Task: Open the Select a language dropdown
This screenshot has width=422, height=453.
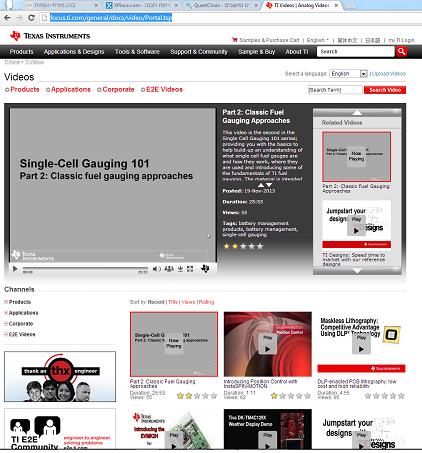Action: (x=348, y=73)
